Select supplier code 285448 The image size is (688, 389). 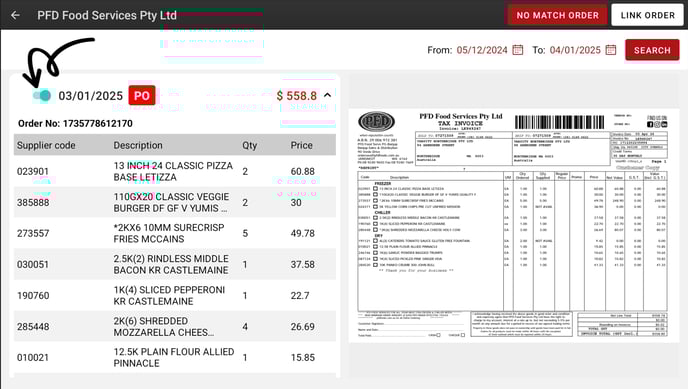point(33,327)
